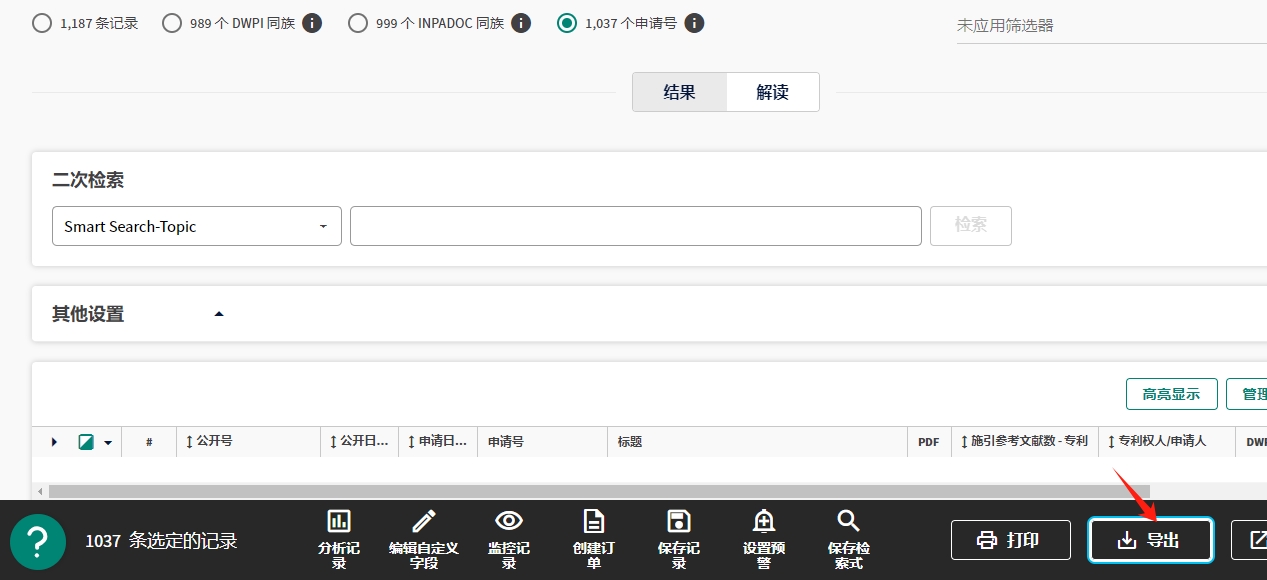1267x580 pixels.
Task: Switch to the 结果 tab
Action: click(679, 92)
